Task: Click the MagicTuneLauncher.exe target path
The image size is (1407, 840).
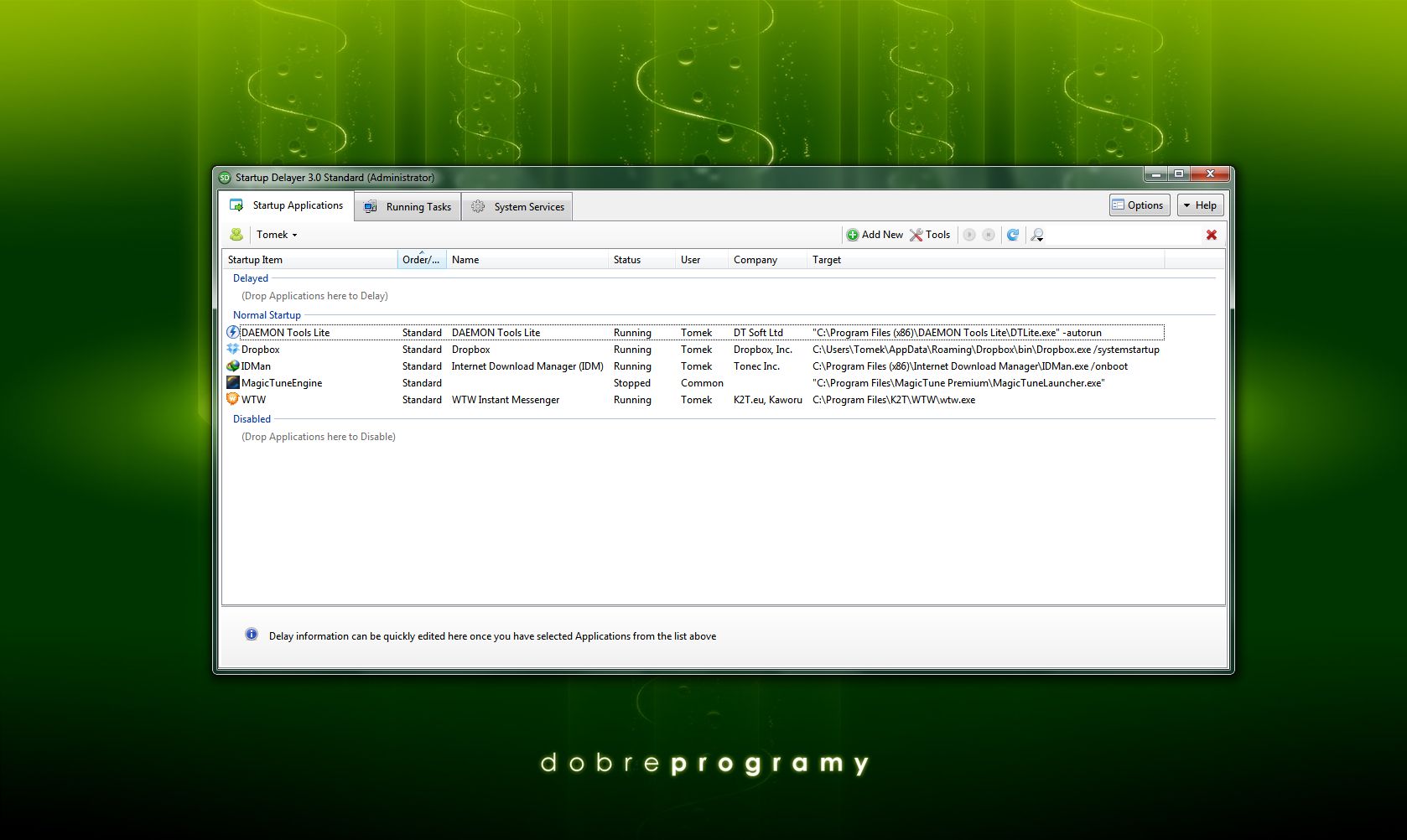Action: click(x=958, y=383)
